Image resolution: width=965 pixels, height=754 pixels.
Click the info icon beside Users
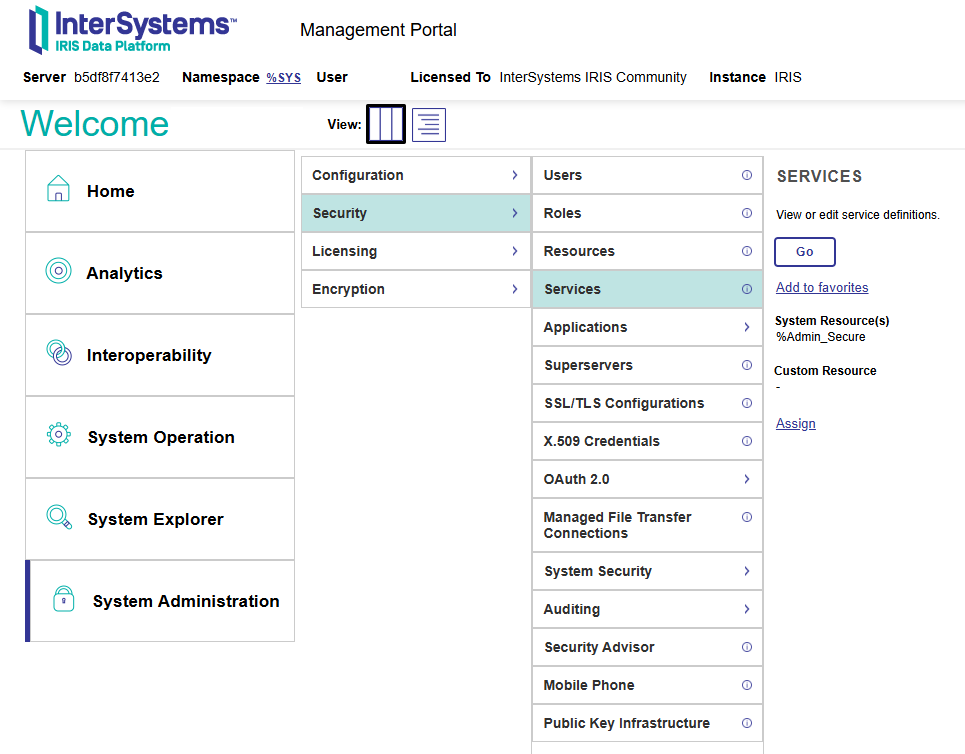tap(747, 175)
